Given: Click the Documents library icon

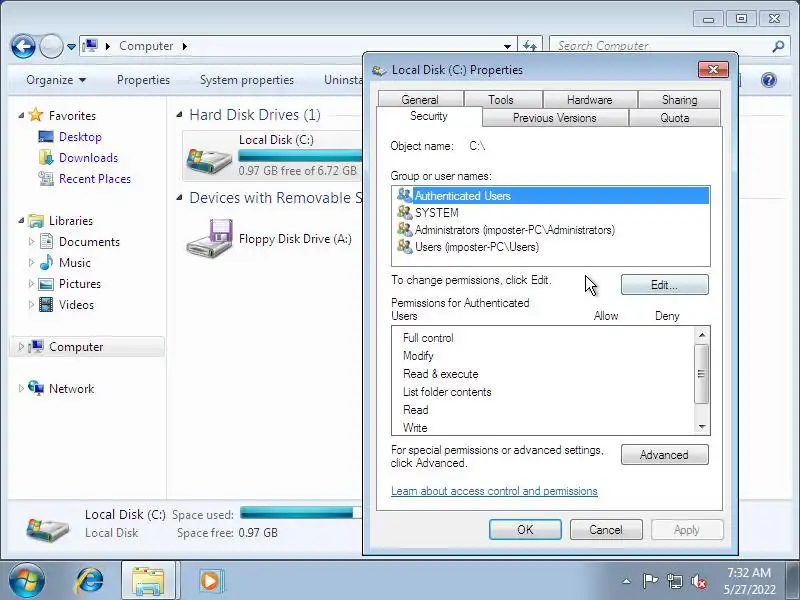Looking at the screenshot, I should tap(46, 241).
